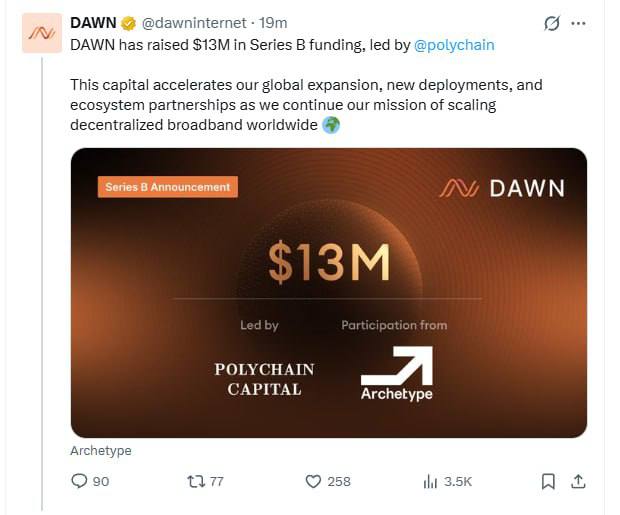Screen dimensions: 620x515
Task: Click the DAWN wave logo inside the banner
Action: pyautogui.click(x=460, y=188)
